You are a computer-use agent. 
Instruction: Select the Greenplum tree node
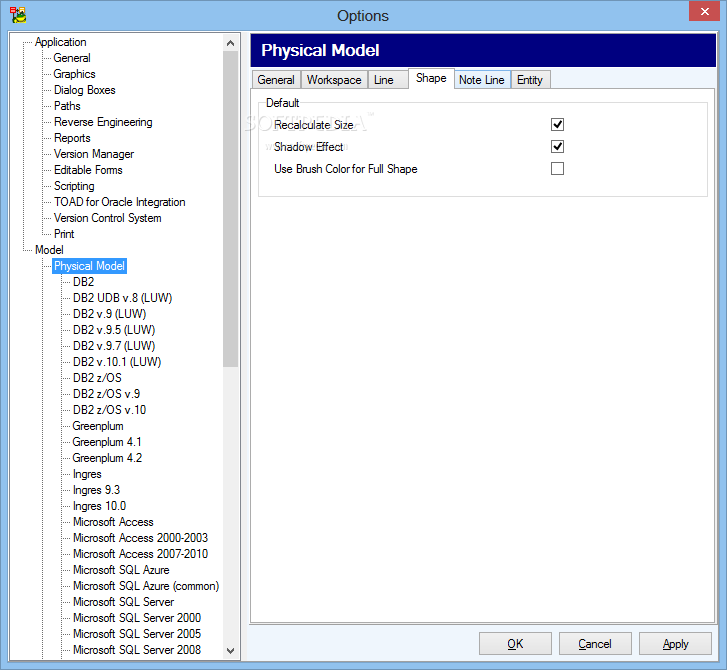[98, 426]
